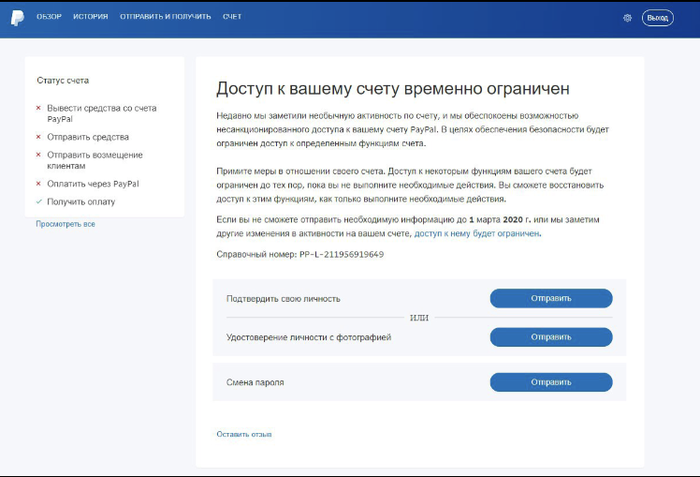Image resolution: width=700 pixels, height=477 pixels.
Task: Select the Оплатить через PayPal item
Action: [93, 184]
